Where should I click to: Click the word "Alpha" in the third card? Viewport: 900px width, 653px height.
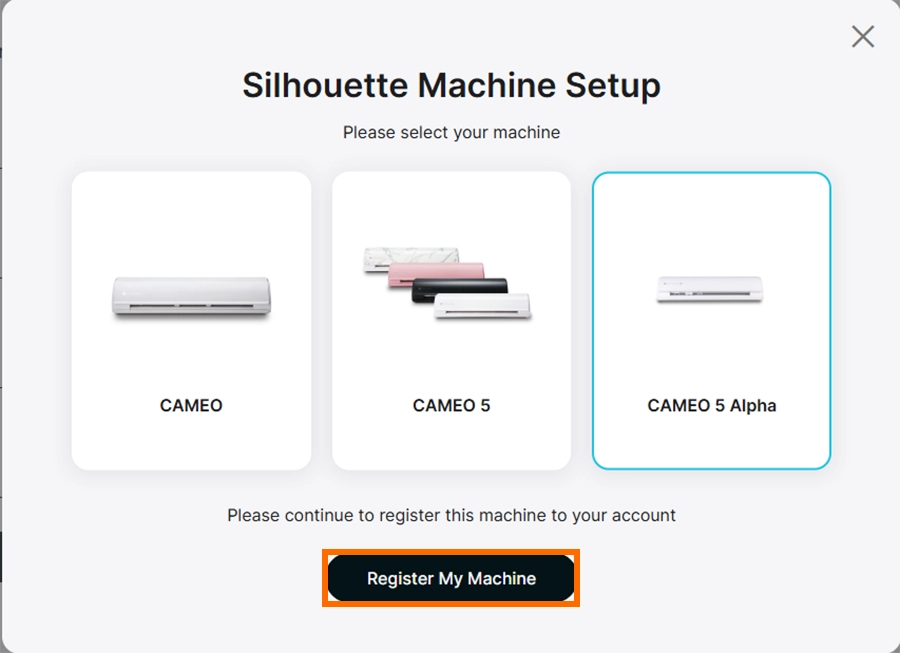coord(752,406)
